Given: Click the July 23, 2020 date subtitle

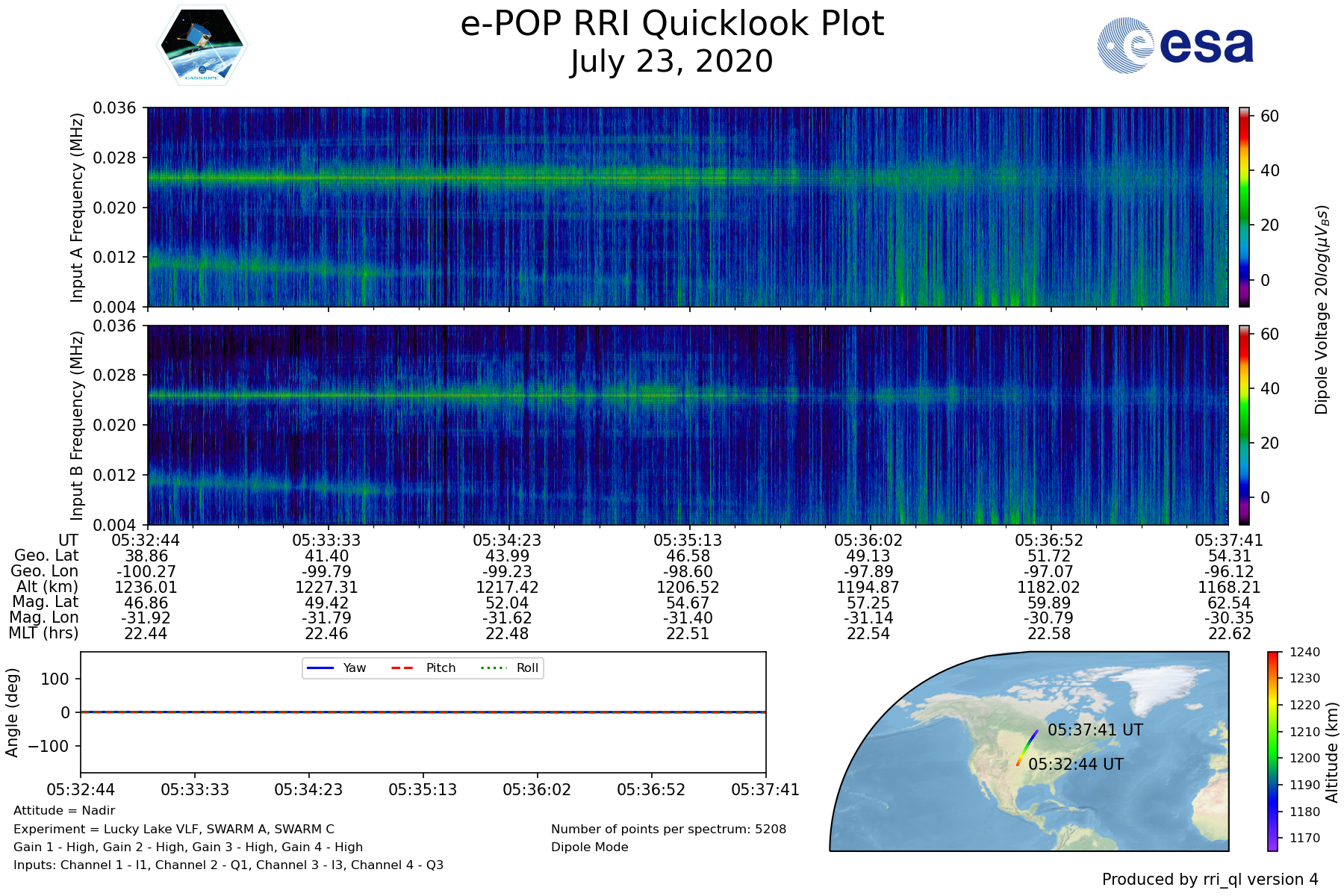Looking at the screenshot, I should 672,61.
